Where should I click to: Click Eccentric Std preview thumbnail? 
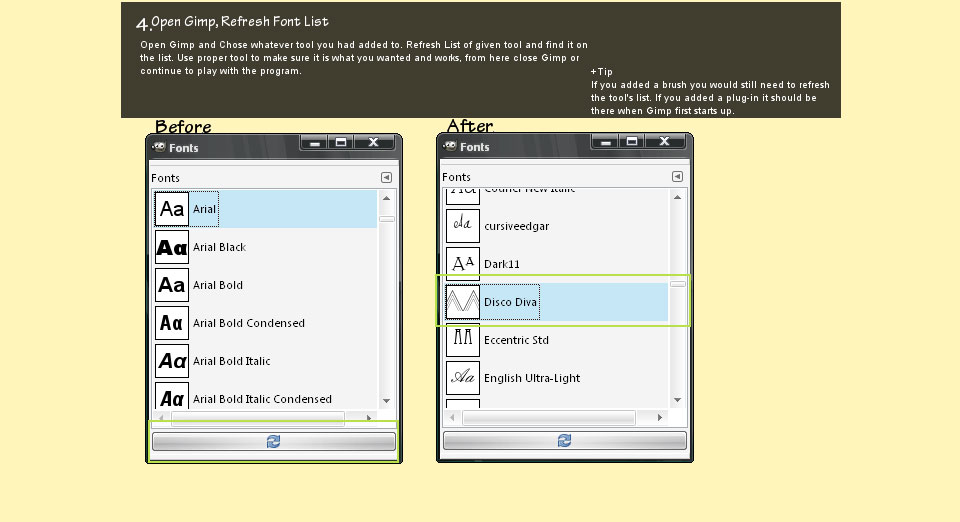(463, 340)
